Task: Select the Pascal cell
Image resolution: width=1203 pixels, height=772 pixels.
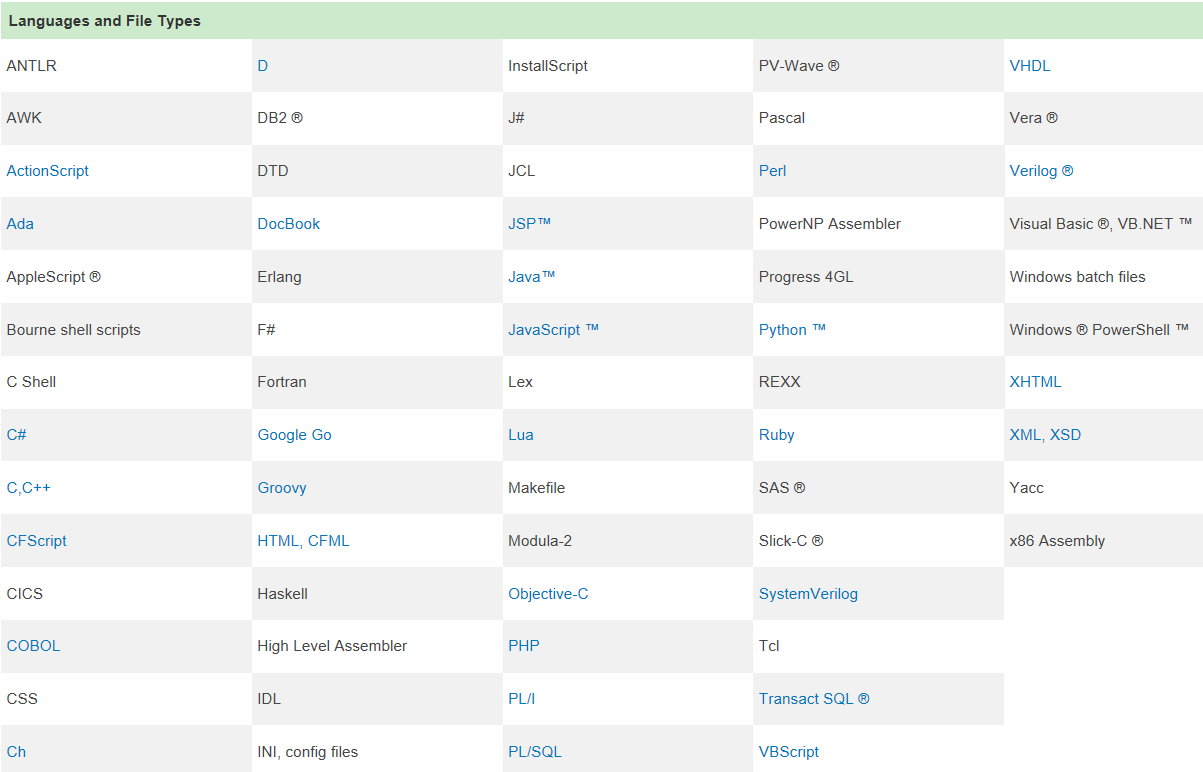Action: [879, 118]
